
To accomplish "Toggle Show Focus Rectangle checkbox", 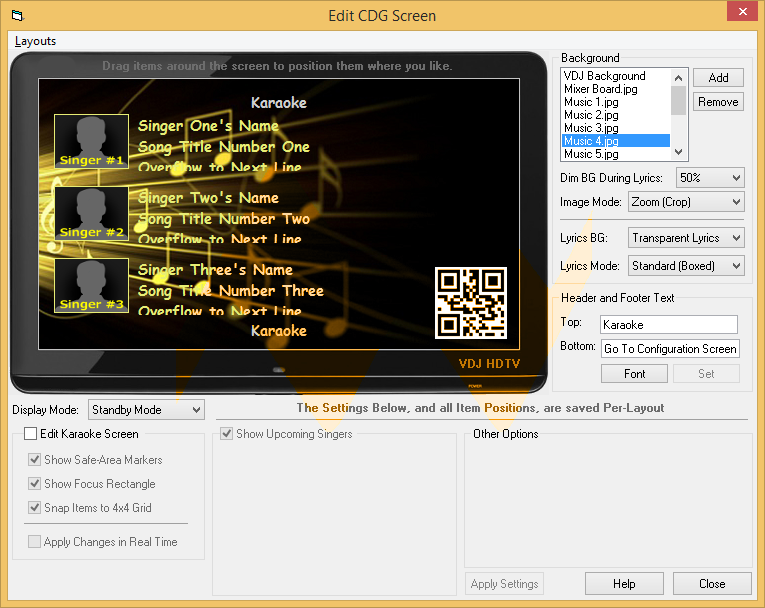I will [x=34, y=484].
